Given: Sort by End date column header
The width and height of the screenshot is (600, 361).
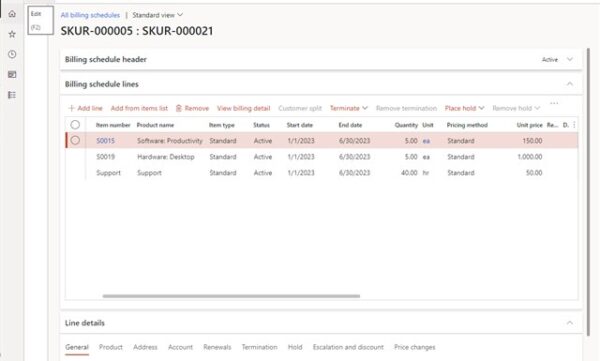Looking at the screenshot, I should pos(350,125).
